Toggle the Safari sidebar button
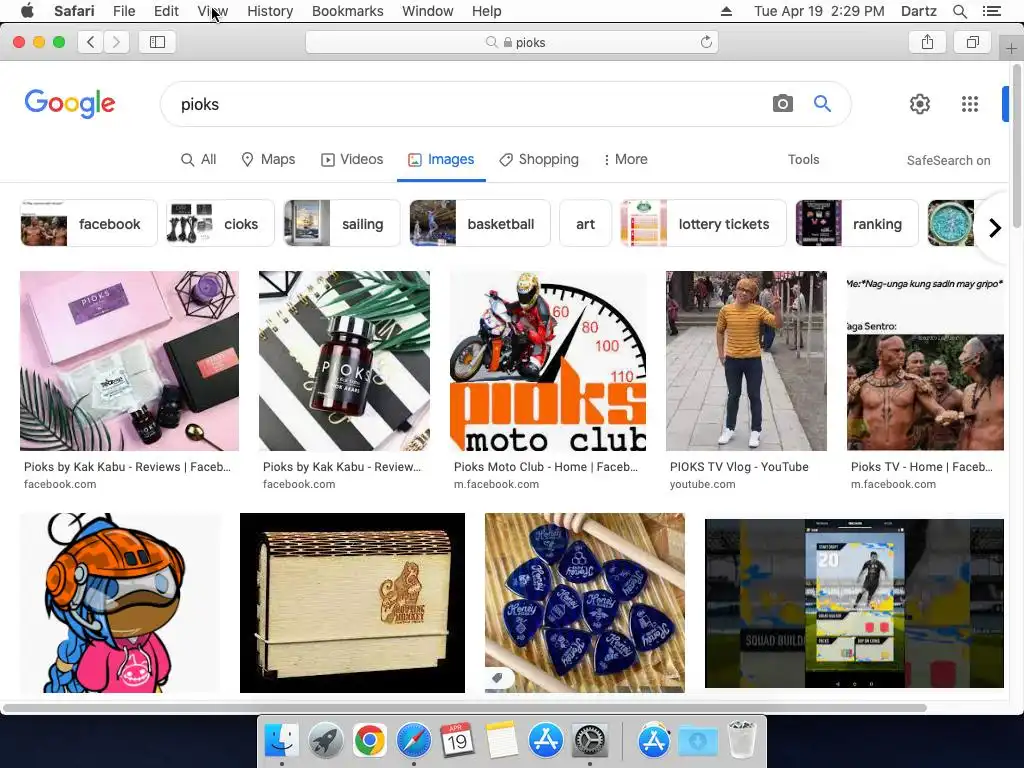Viewport: 1024px width, 768px height. 157,42
